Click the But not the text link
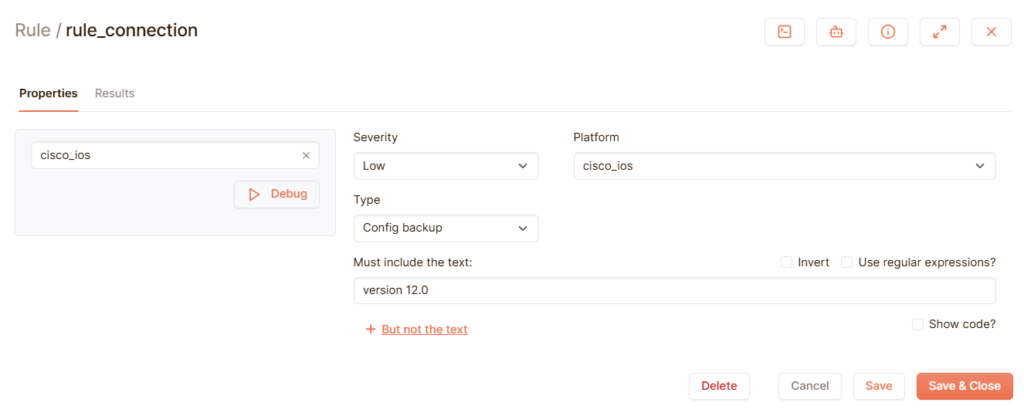The image size is (1024, 416). pos(424,329)
